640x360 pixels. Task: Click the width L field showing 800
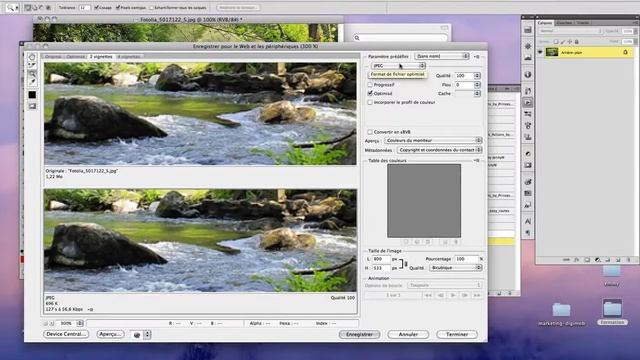pyautogui.click(x=381, y=259)
